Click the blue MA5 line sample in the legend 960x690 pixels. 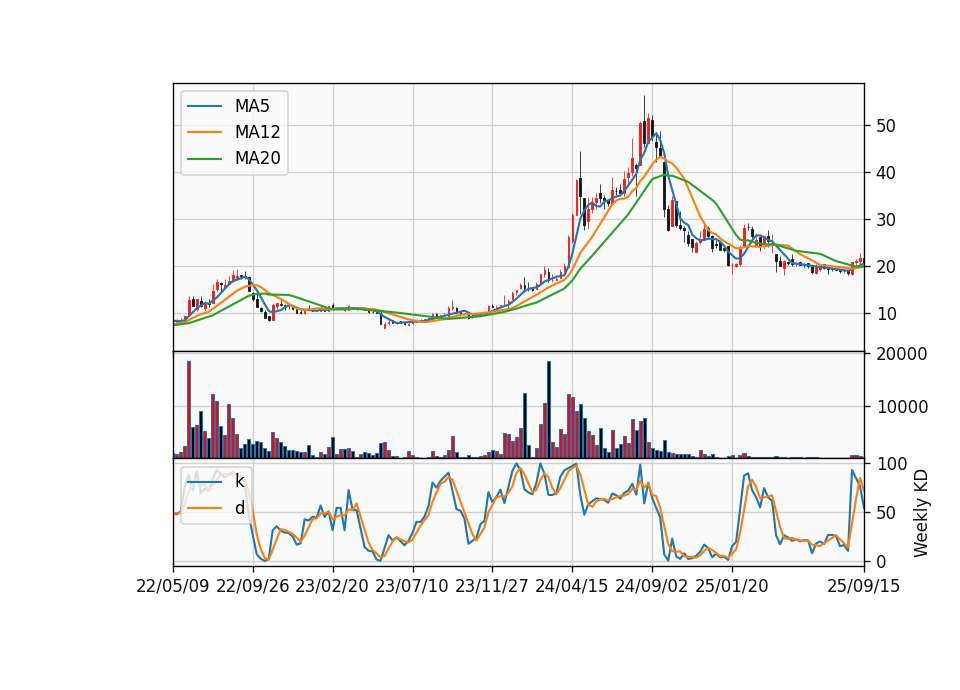pyautogui.click(x=204, y=107)
